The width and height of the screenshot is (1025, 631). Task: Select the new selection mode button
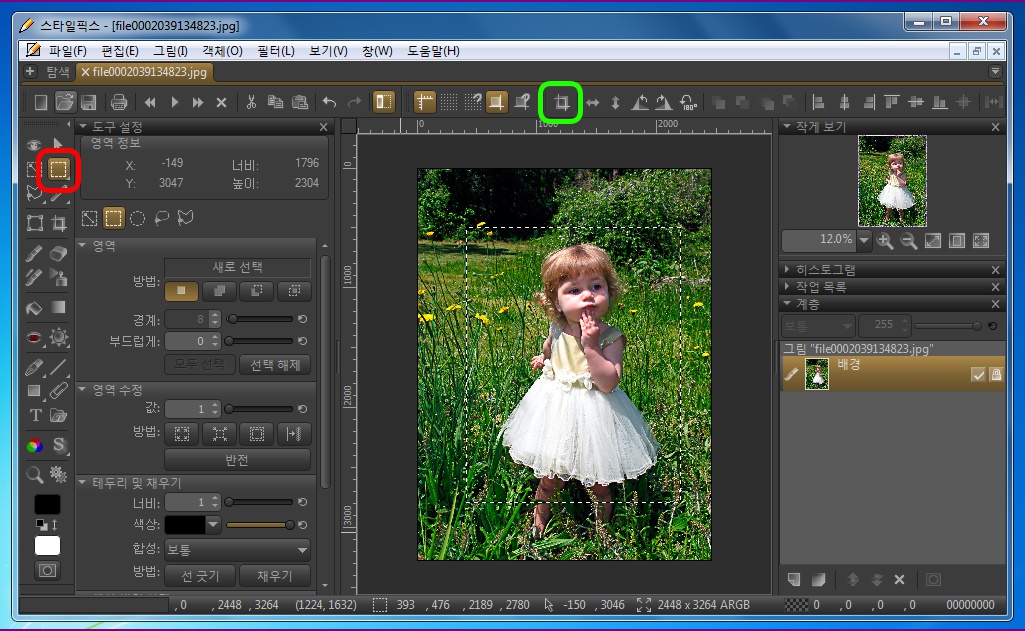pos(181,291)
